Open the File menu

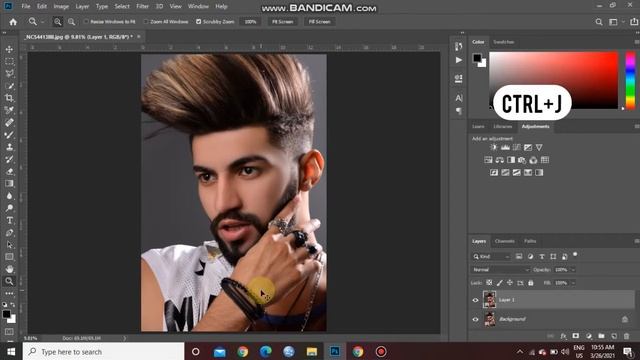point(26,6)
